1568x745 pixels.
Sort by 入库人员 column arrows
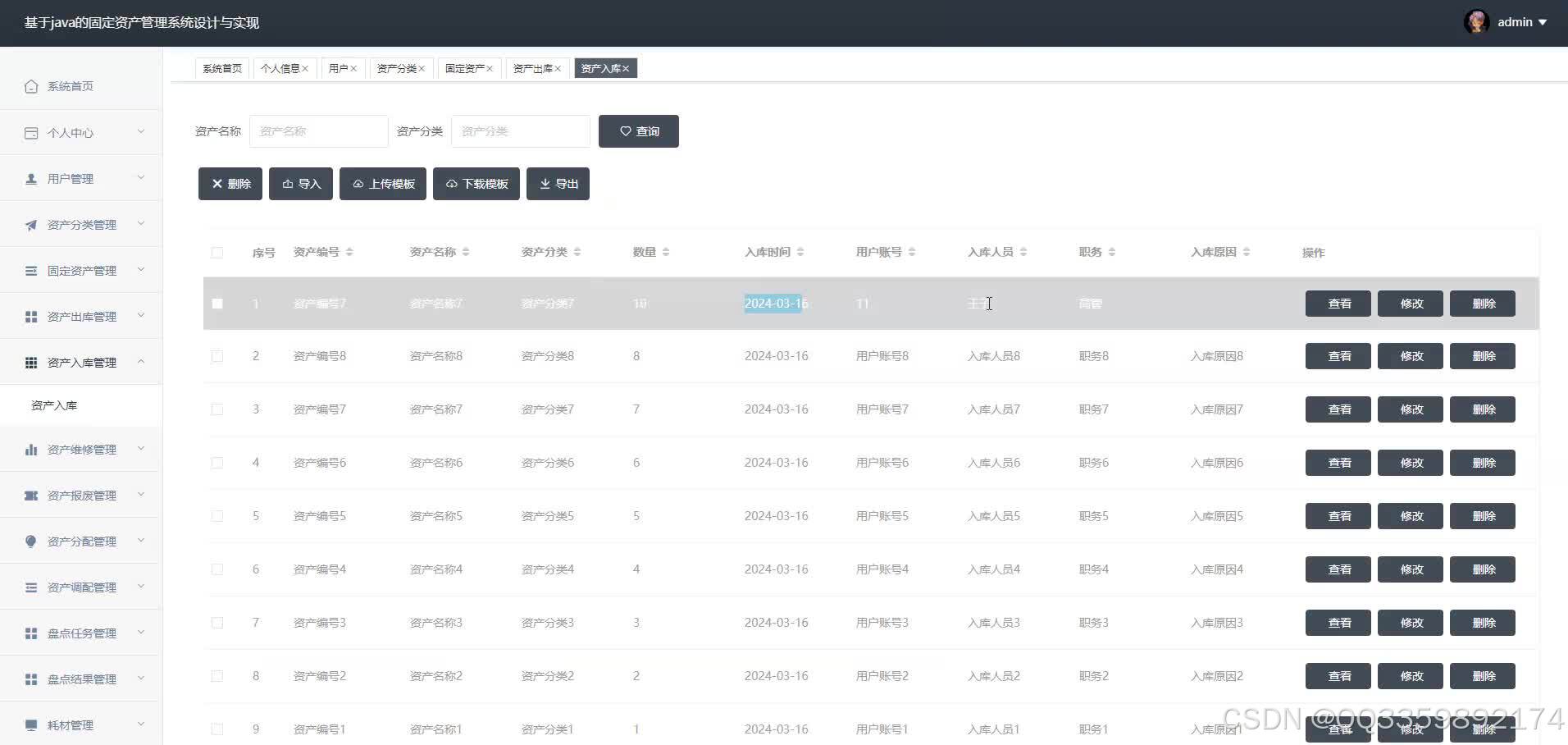tap(1023, 252)
